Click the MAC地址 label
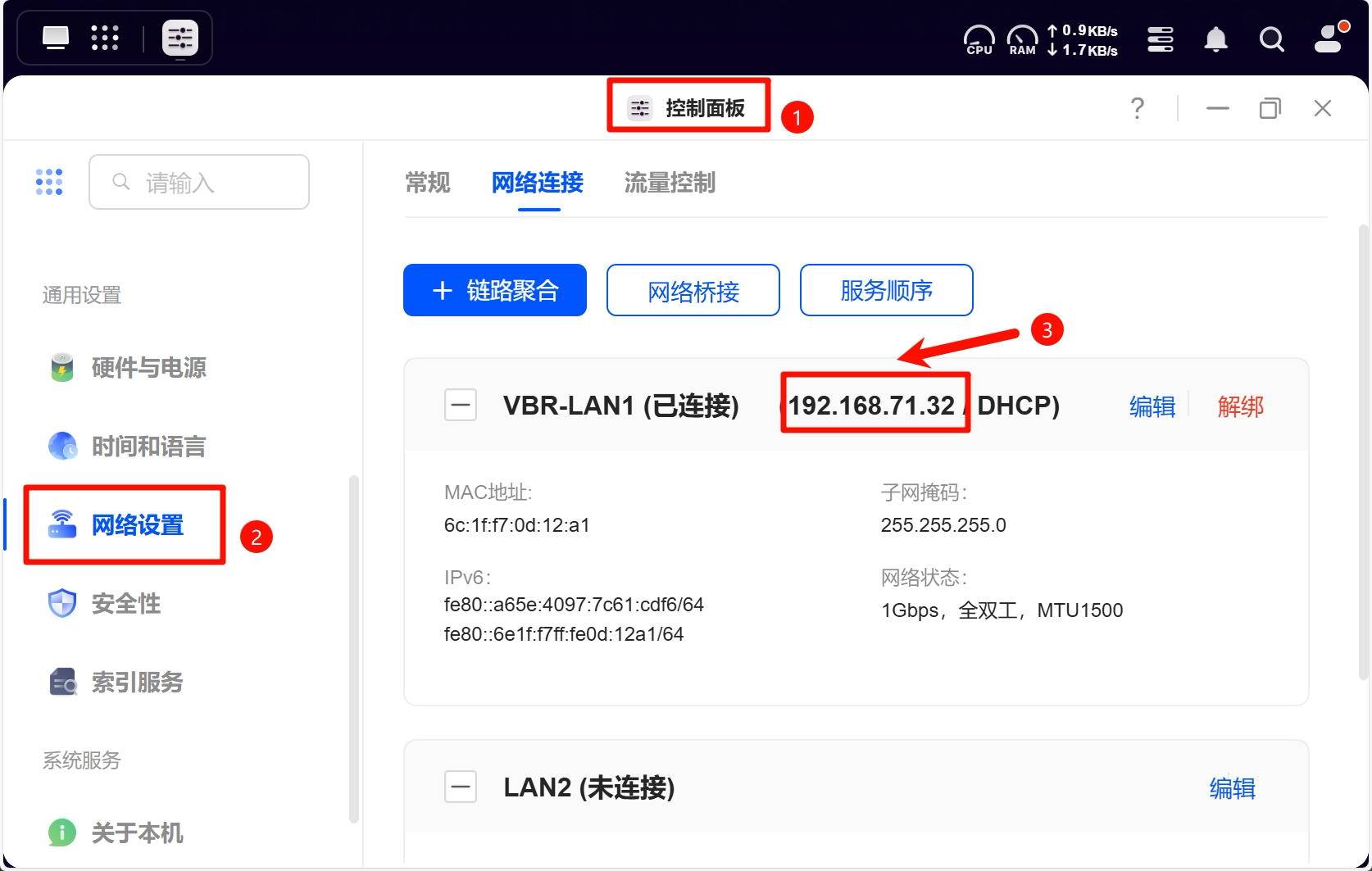The image size is (1372, 871). [x=488, y=492]
